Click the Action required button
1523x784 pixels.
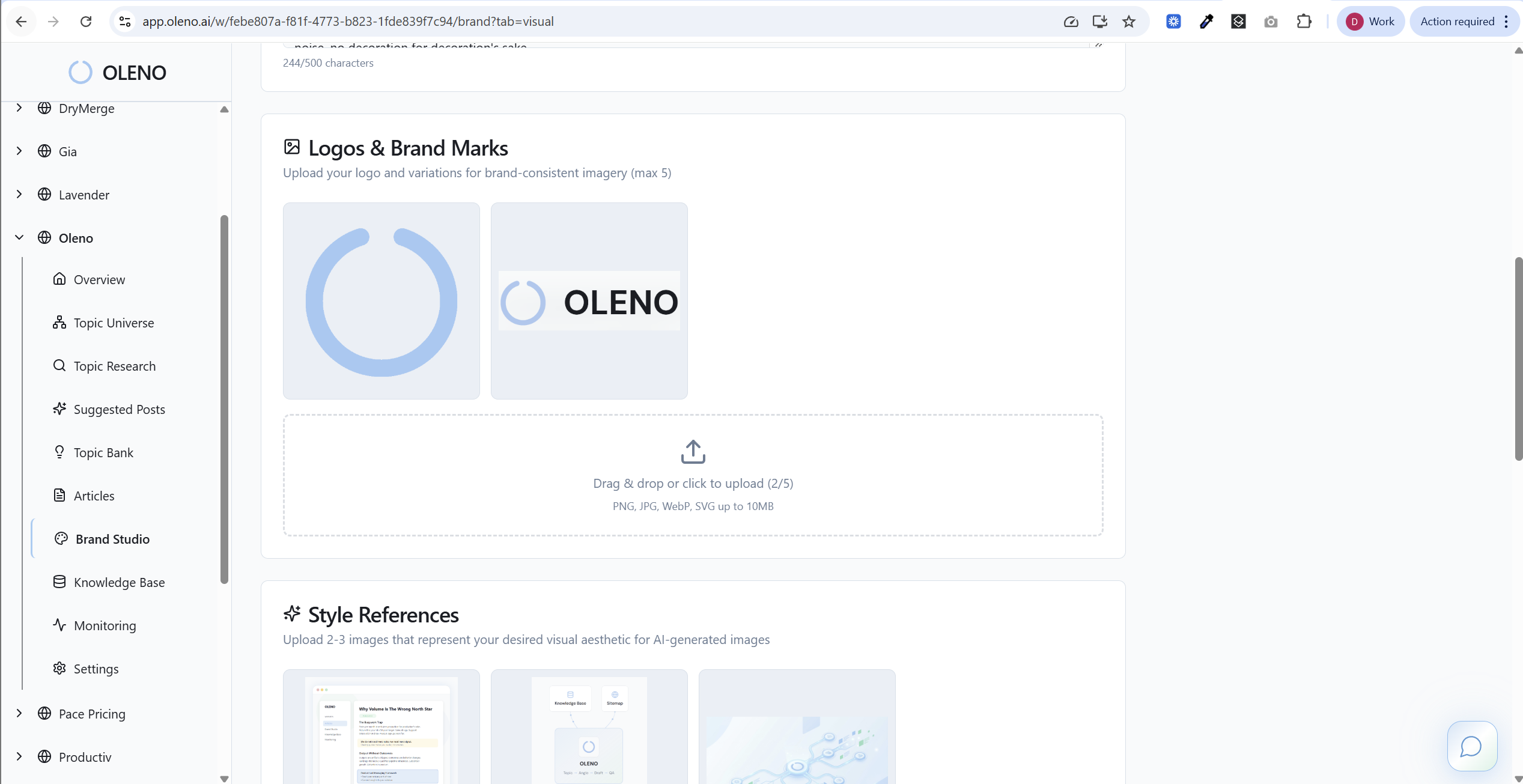tap(1457, 22)
